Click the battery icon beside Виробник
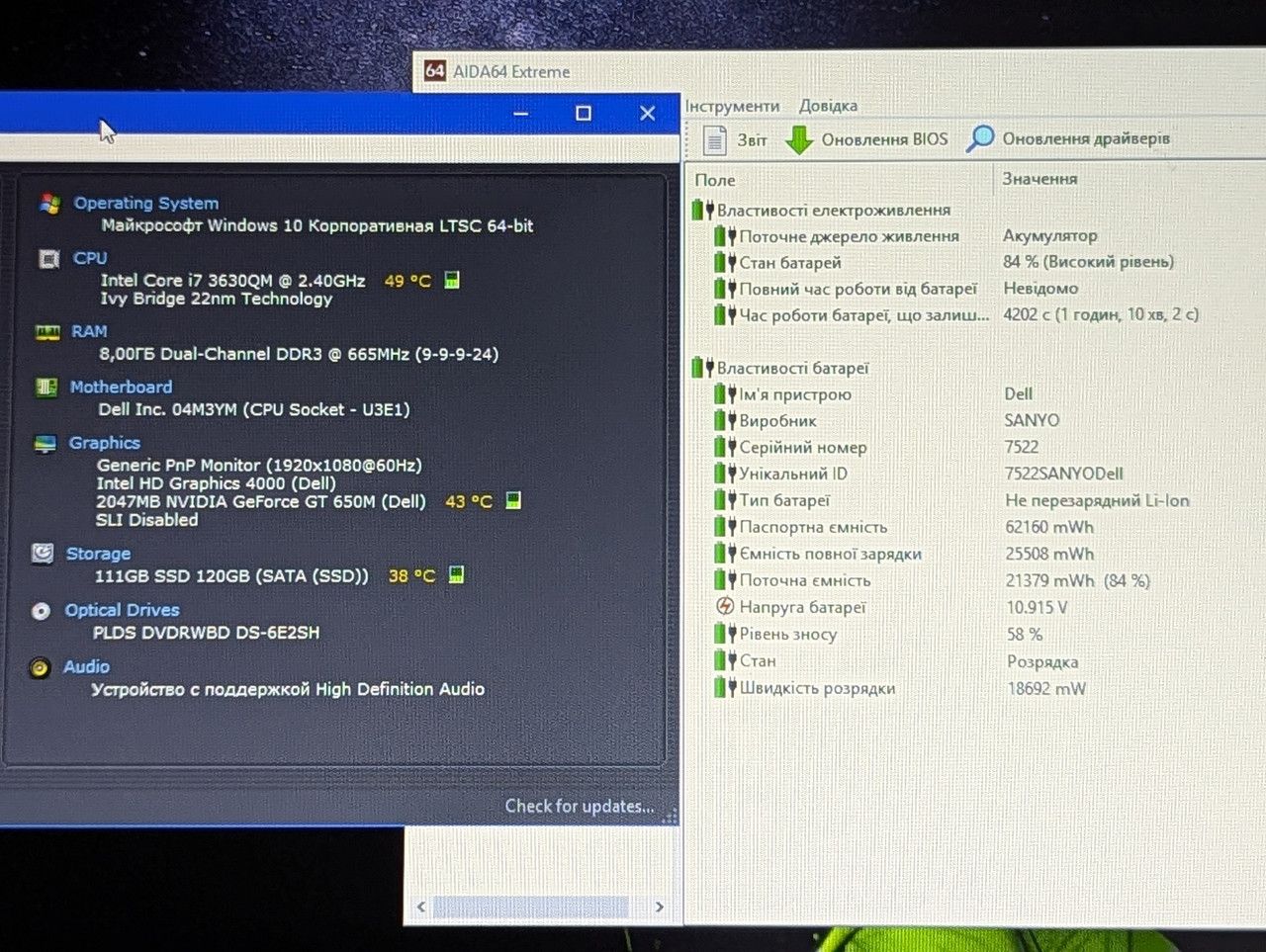The image size is (1266, 952). click(x=725, y=420)
